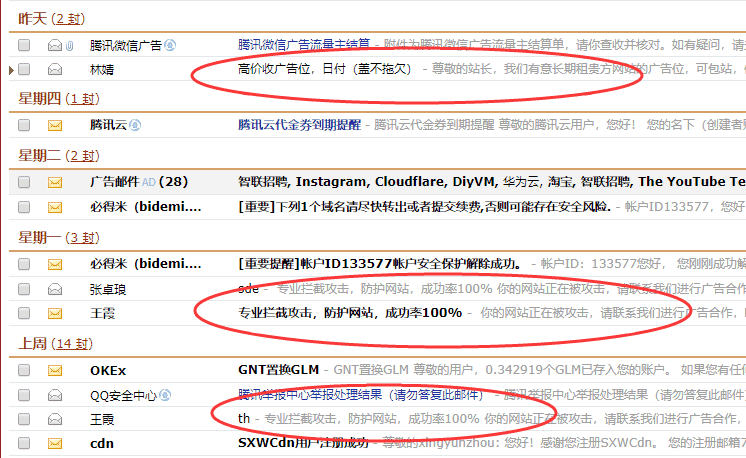
Task: Click the opened envelope icon for 张卓琅
Action: point(55,289)
